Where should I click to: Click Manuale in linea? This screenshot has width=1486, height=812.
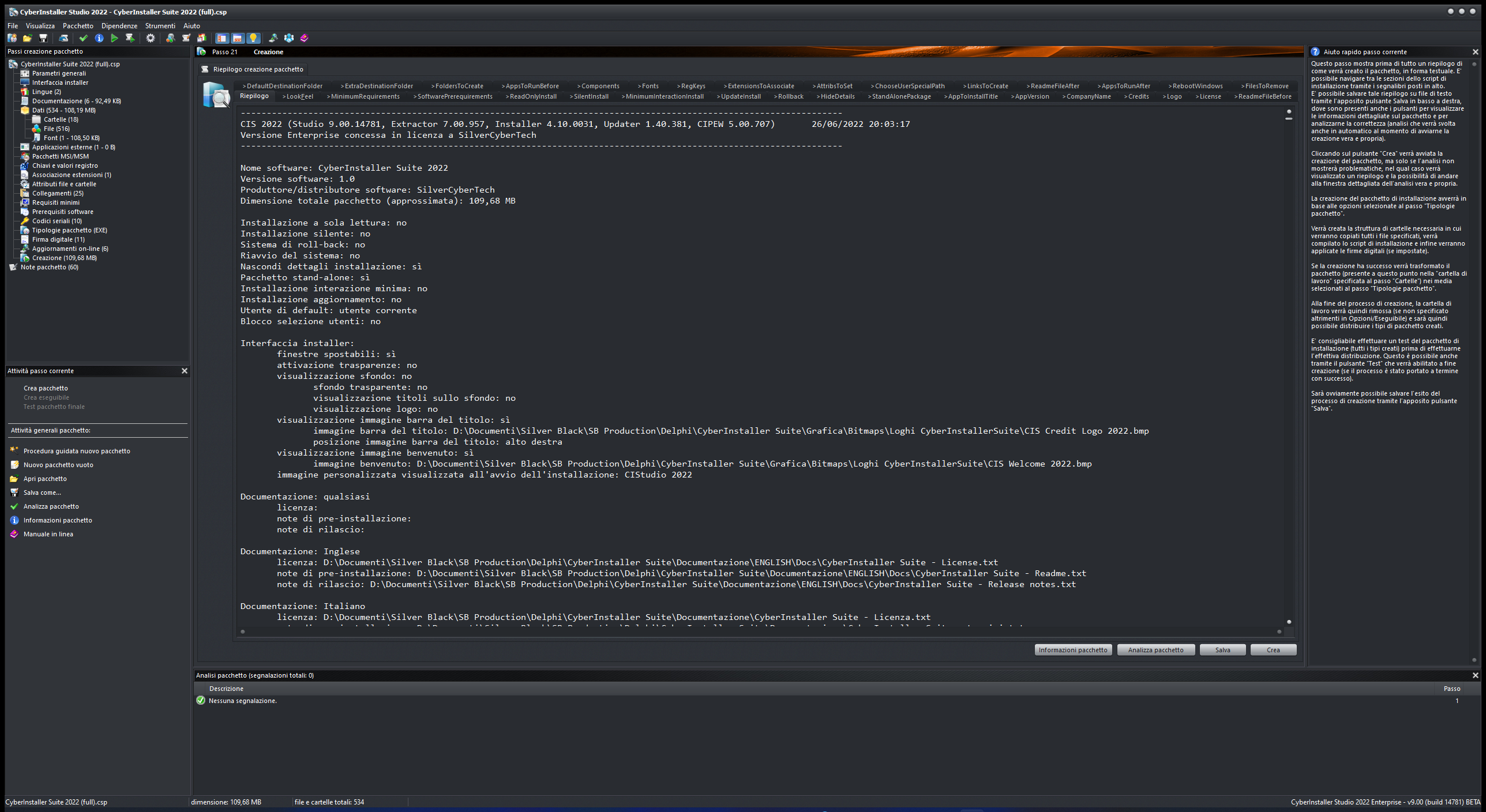(x=48, y=534)
